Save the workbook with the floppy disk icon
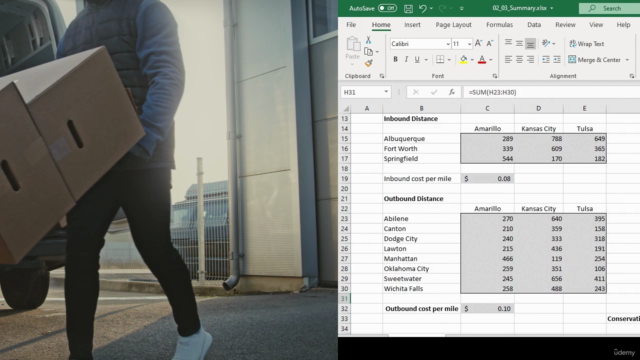Screen dimensions: 640x360 (x=408, y=8)
